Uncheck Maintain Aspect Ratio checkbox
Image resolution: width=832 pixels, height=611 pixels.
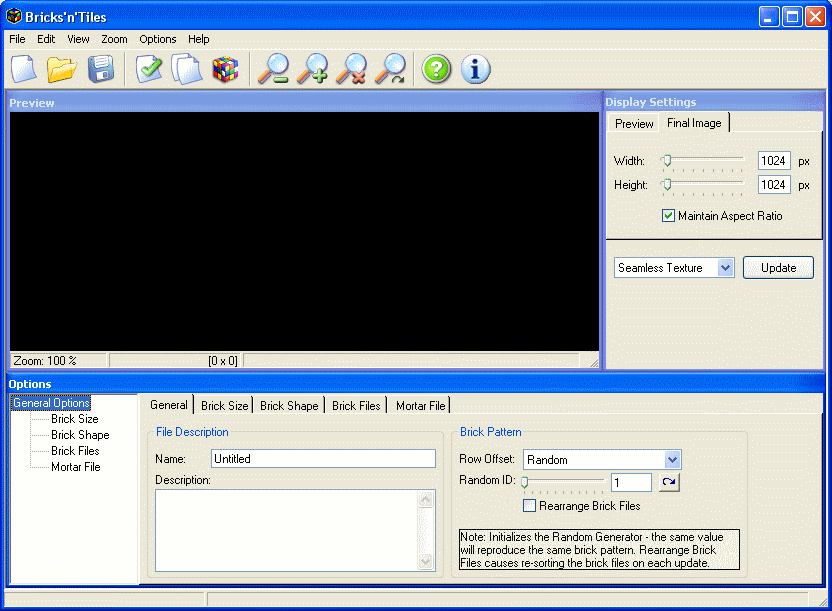click(x=668, y=216)
